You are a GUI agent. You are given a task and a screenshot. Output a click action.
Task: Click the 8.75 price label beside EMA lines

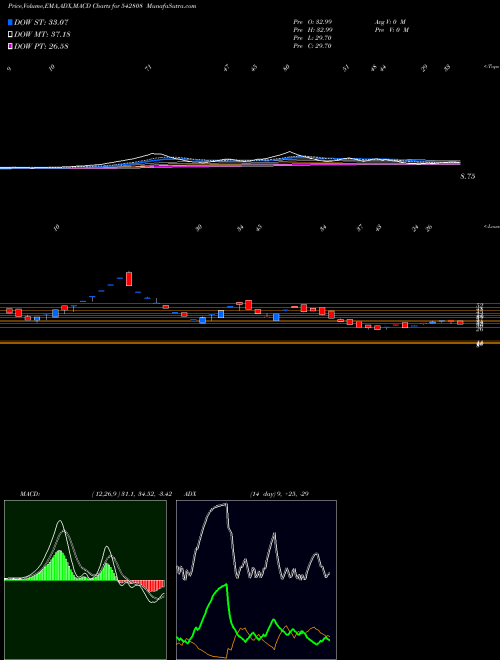pos(468,177)
